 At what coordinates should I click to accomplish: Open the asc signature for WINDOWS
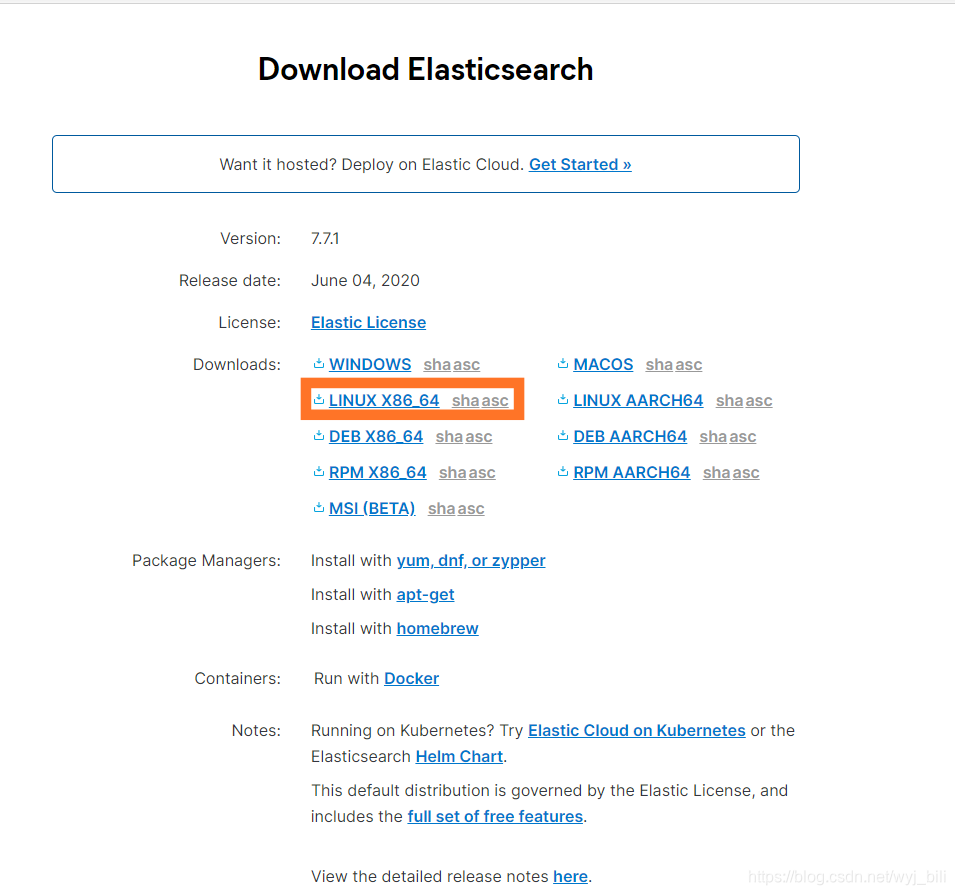tap(467, 364)
